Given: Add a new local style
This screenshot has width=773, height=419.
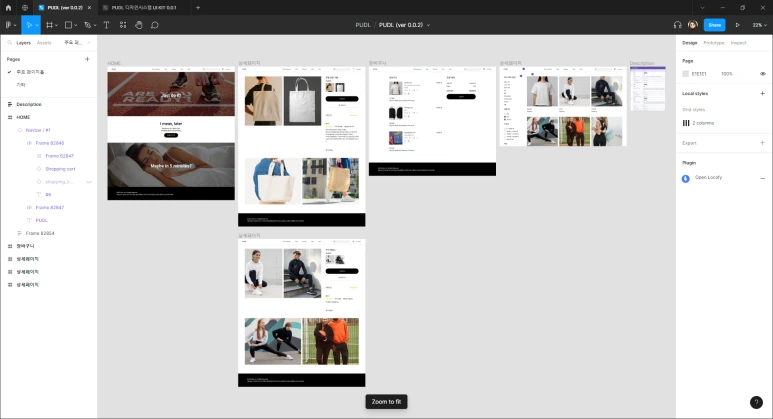Looking at the screenshot, I should 762,94.
